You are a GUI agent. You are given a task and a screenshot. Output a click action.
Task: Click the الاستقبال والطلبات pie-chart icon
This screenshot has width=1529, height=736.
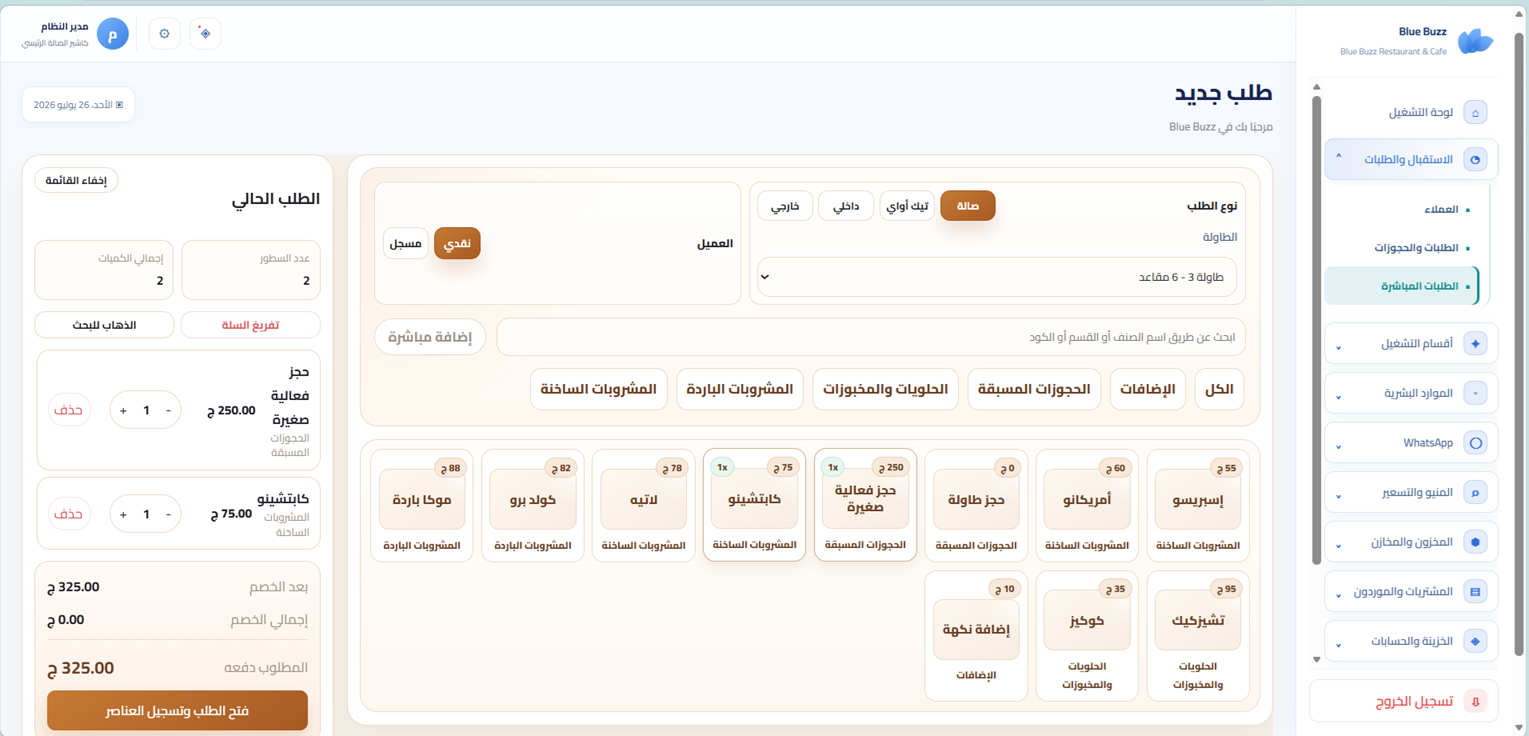click(1475, 159)
